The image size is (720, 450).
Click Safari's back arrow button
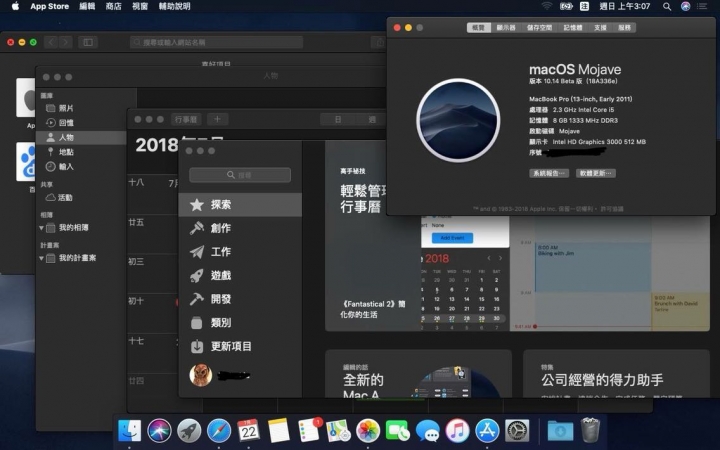(x=51, y=42)
